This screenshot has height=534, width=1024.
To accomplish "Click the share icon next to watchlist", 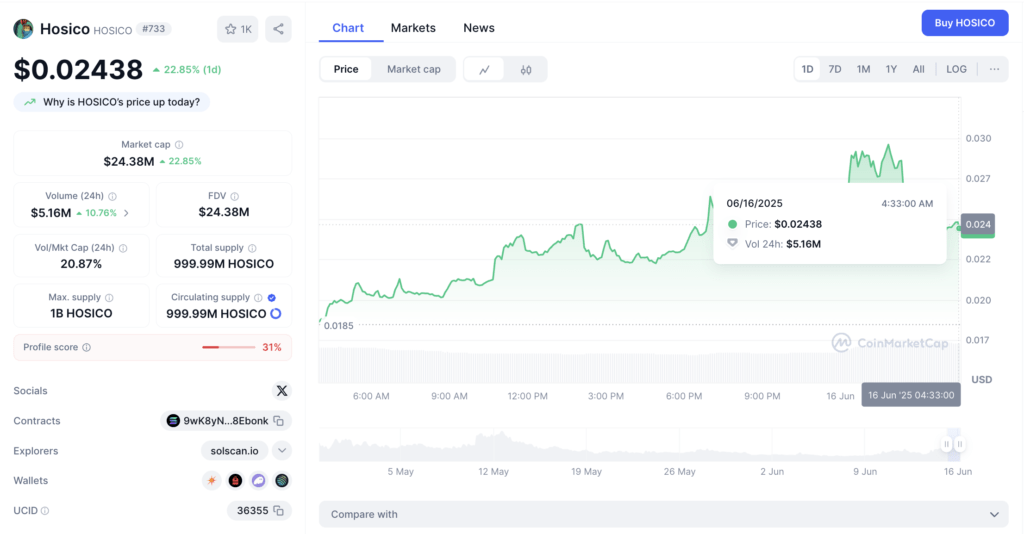I will [x=278, y=29].
